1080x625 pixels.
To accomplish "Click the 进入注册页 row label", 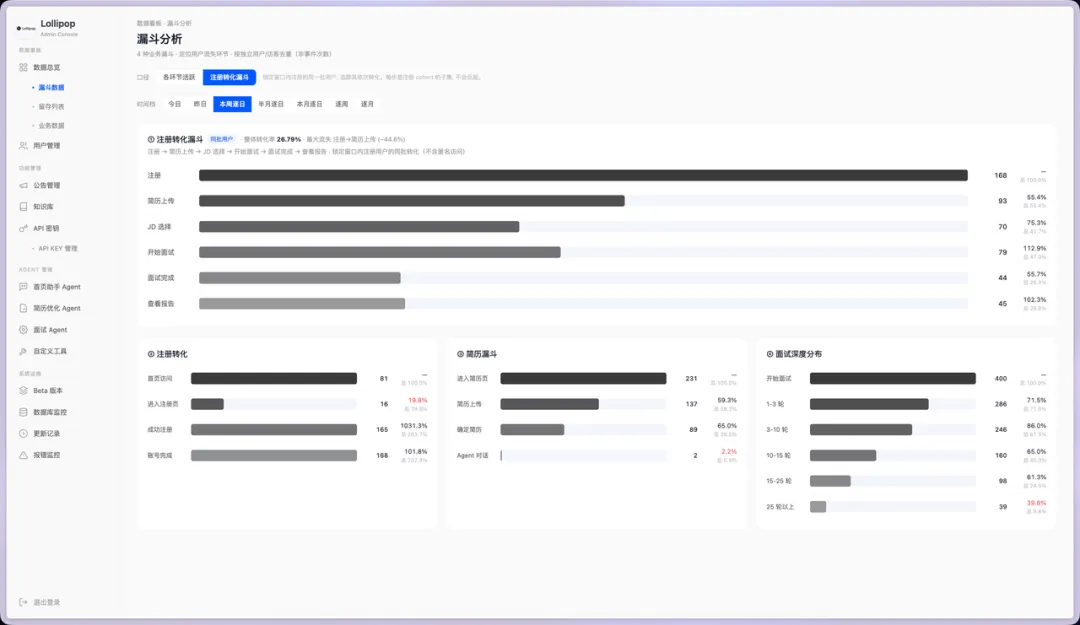I will (163, 404).
